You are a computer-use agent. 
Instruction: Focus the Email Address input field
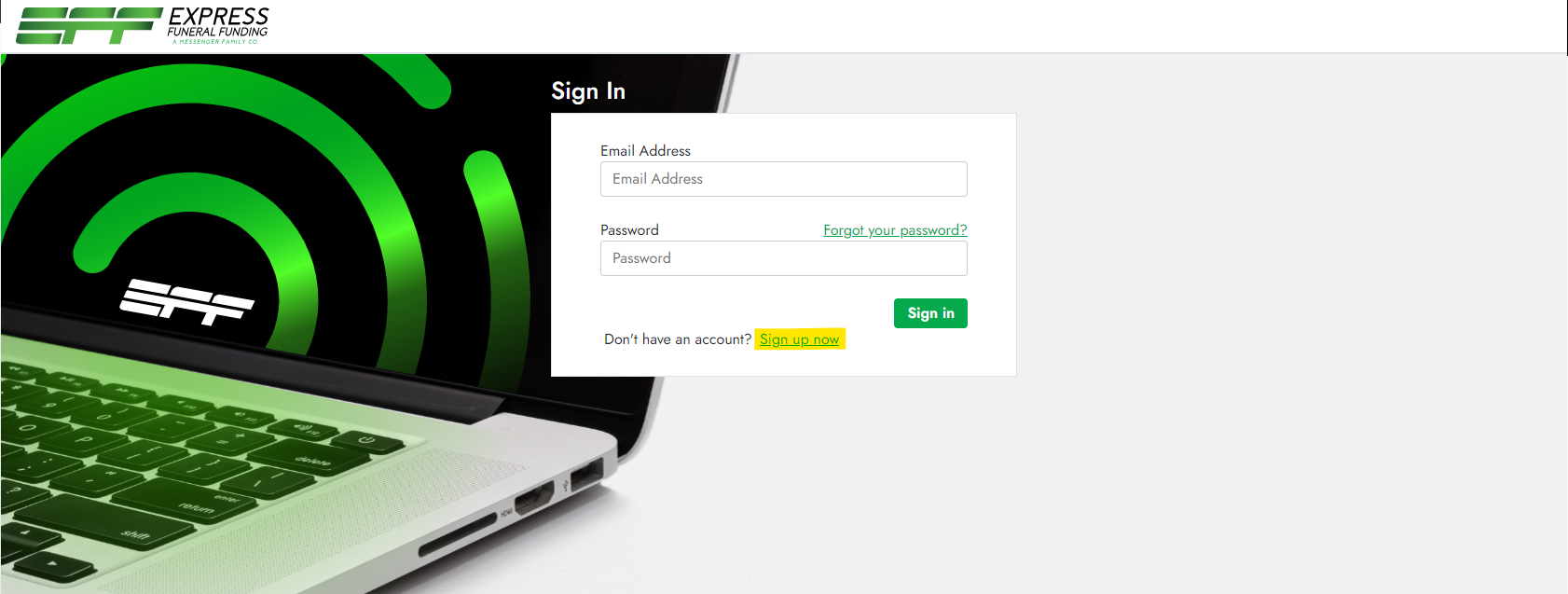pos(784,179)
